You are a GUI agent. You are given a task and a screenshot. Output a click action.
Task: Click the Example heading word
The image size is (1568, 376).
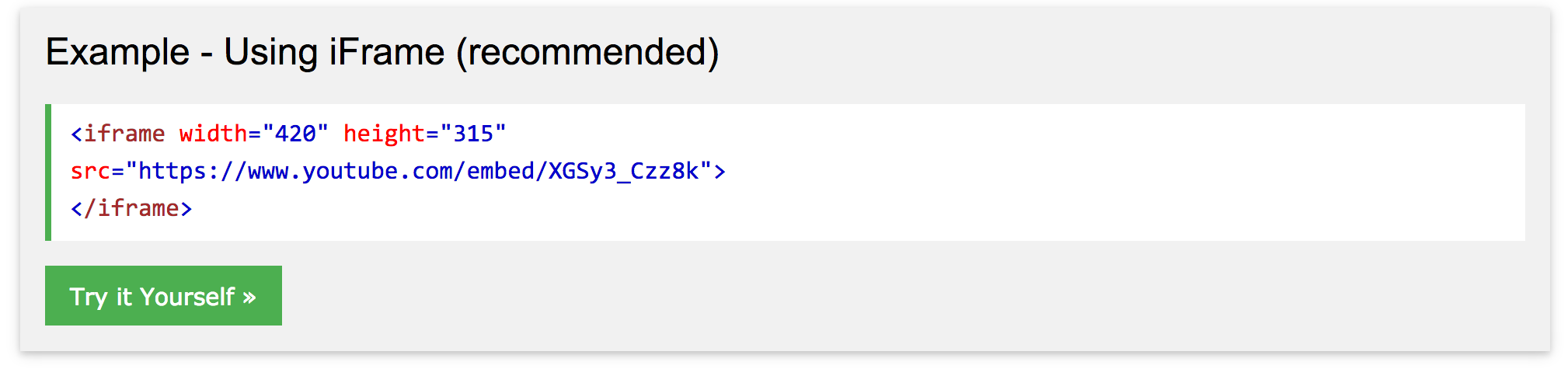117,53
